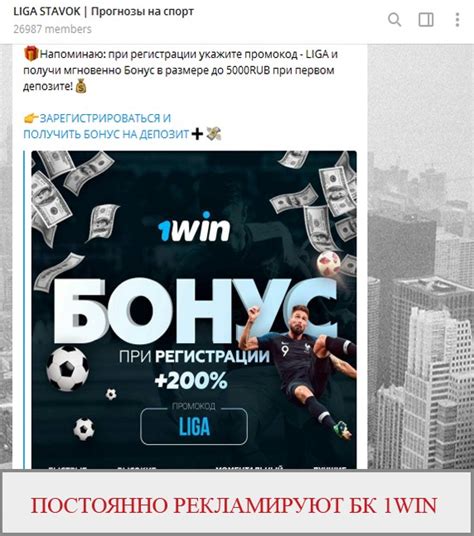Click the large soccer ball in banner
Screen dimensions: 474x536
67,368
